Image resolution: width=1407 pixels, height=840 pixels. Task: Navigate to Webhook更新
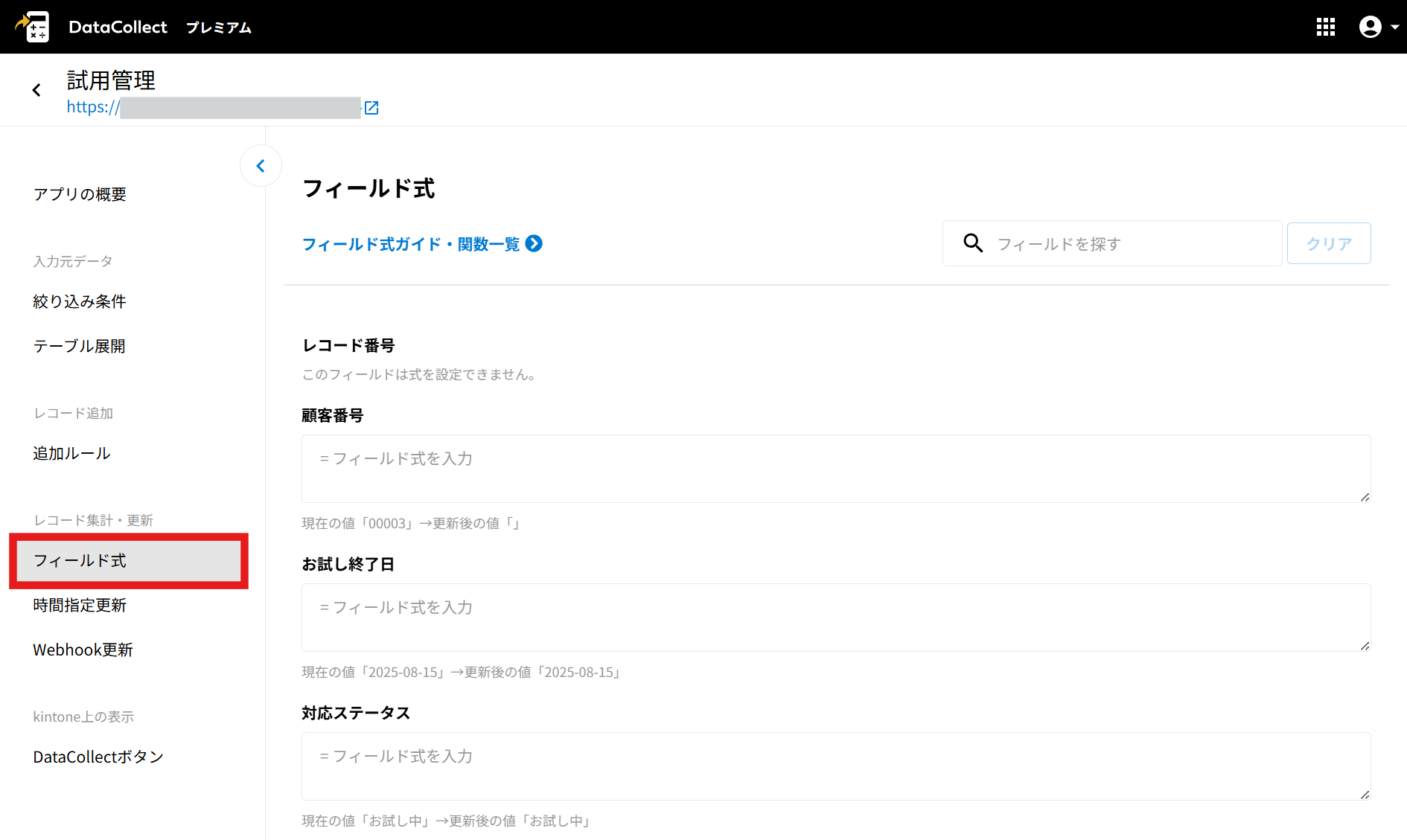(83, 650)
